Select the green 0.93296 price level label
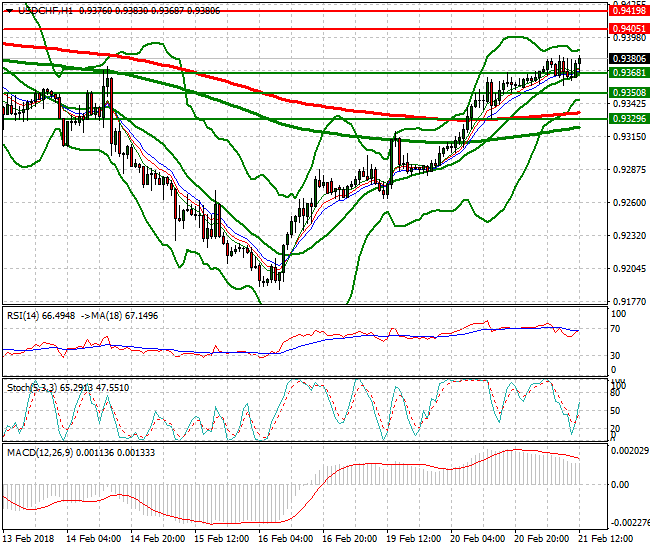Image resolution: width=650 pixels, height=550 pixels. click(x=629, y=119)
